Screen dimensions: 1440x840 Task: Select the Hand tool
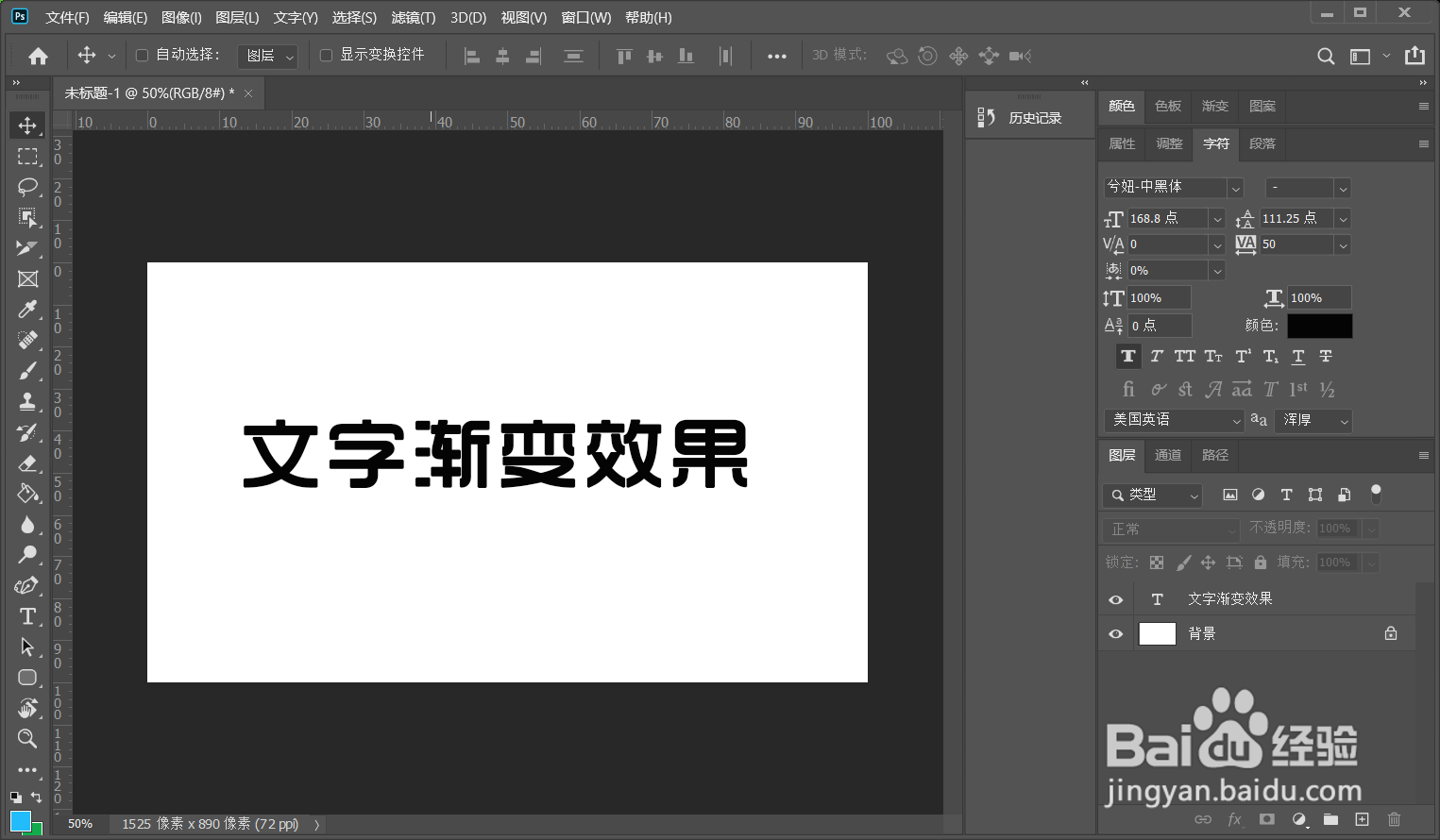click(x=27, y=708)
